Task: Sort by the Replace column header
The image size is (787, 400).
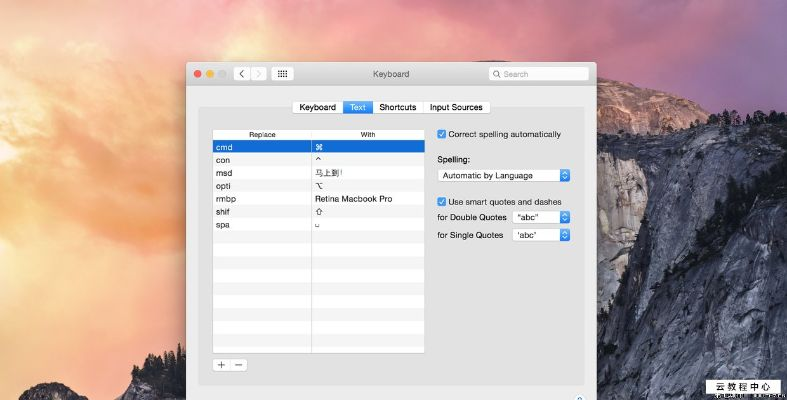Action: (x=262, y=134)
